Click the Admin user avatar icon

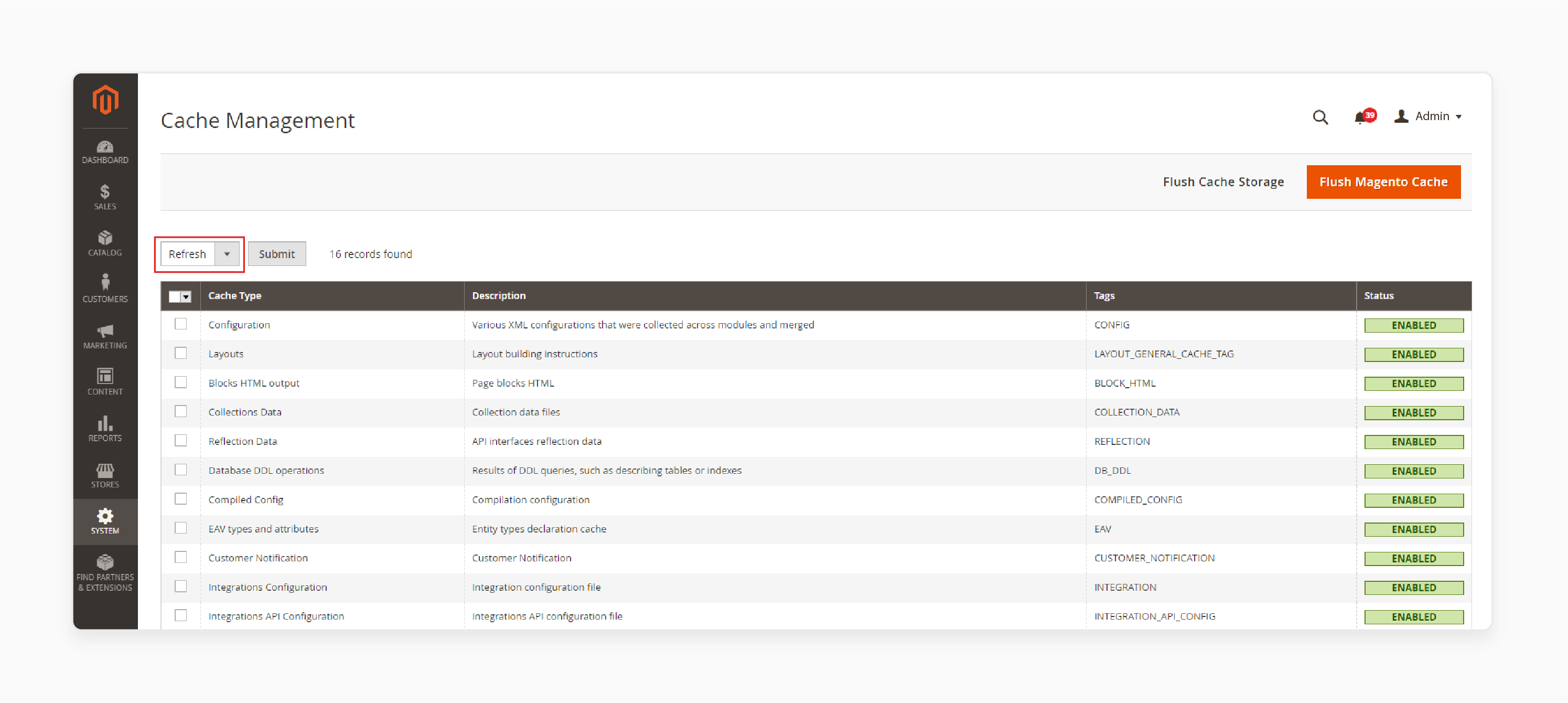click(x=1401, y=116)
